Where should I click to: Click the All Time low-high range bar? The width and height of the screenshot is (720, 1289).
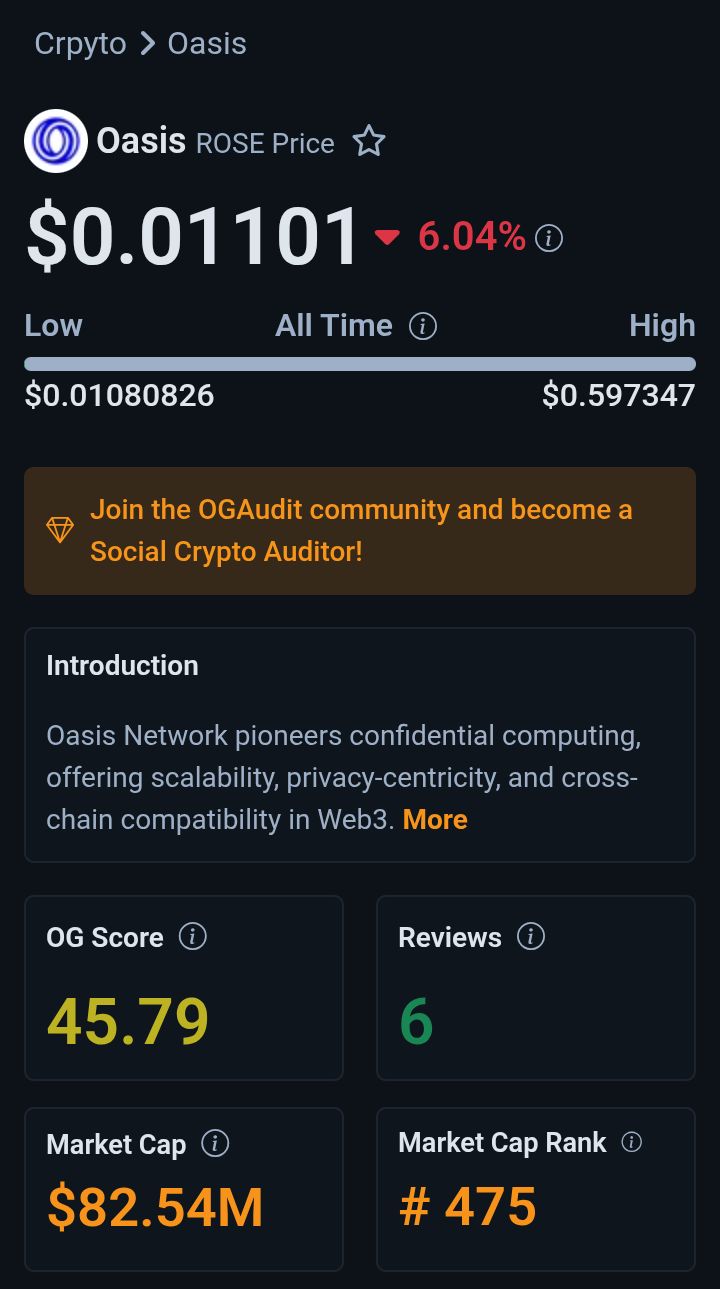(360, 364)
